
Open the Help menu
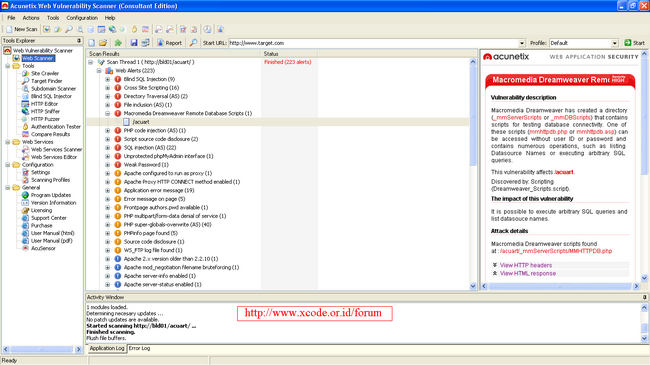point(110,18)
